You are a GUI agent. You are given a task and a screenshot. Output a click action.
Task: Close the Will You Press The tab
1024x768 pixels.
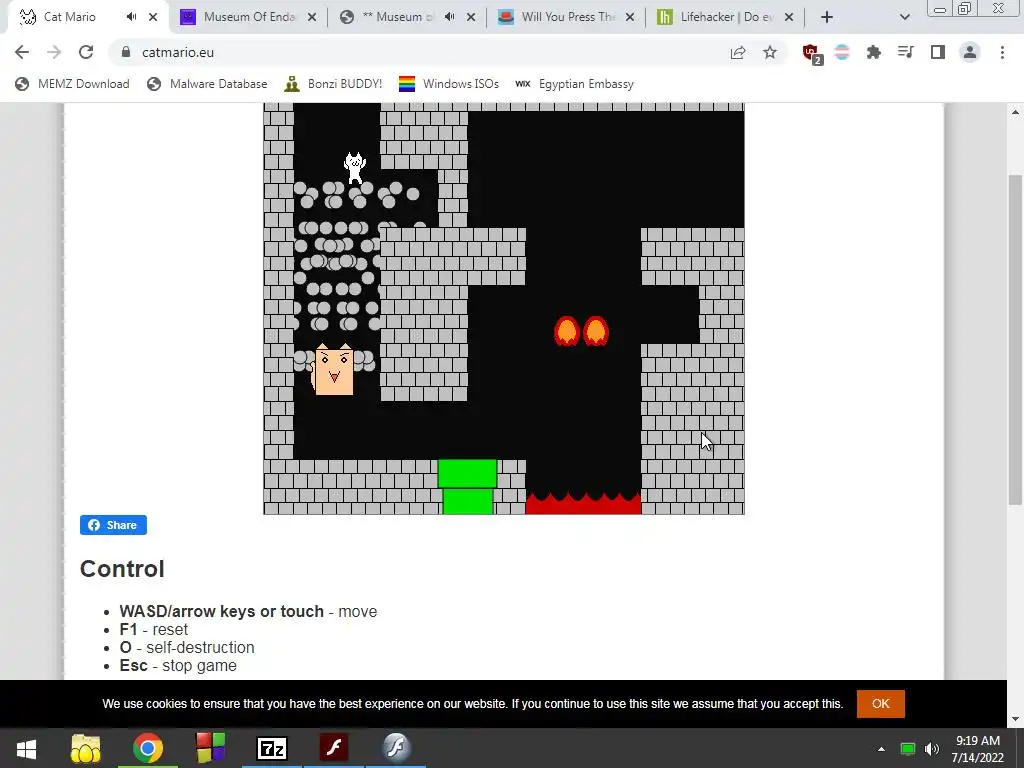pos(630,17)
